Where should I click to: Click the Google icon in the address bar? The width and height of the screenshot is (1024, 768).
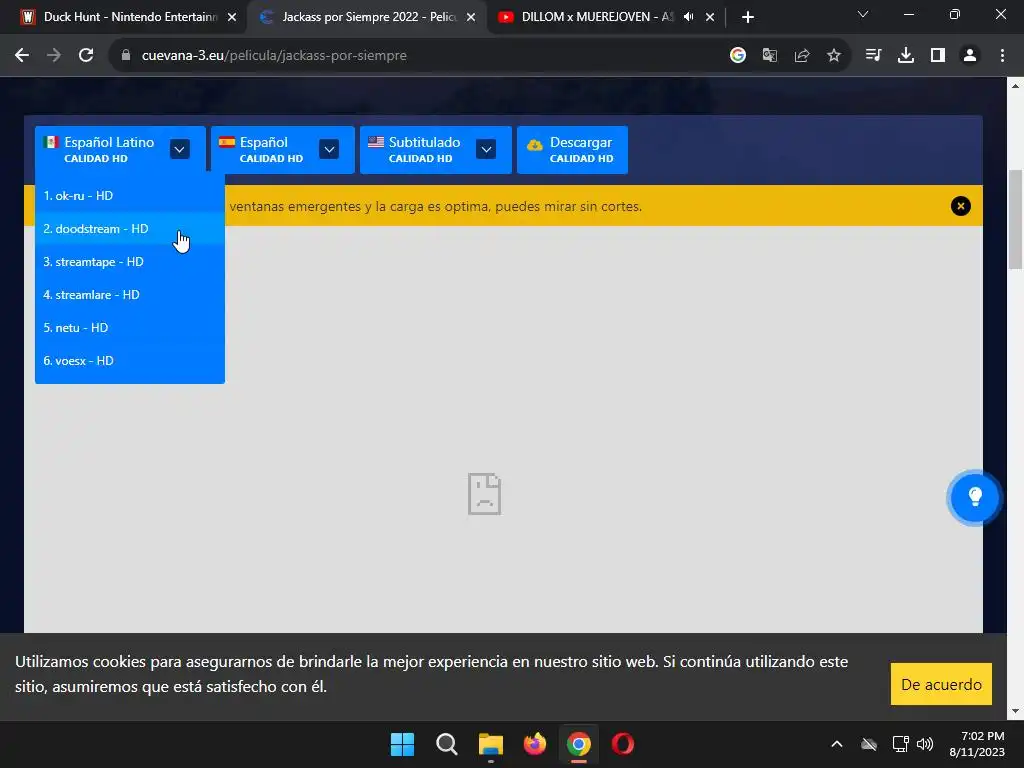pyautogui.click(x=738, y=56)
